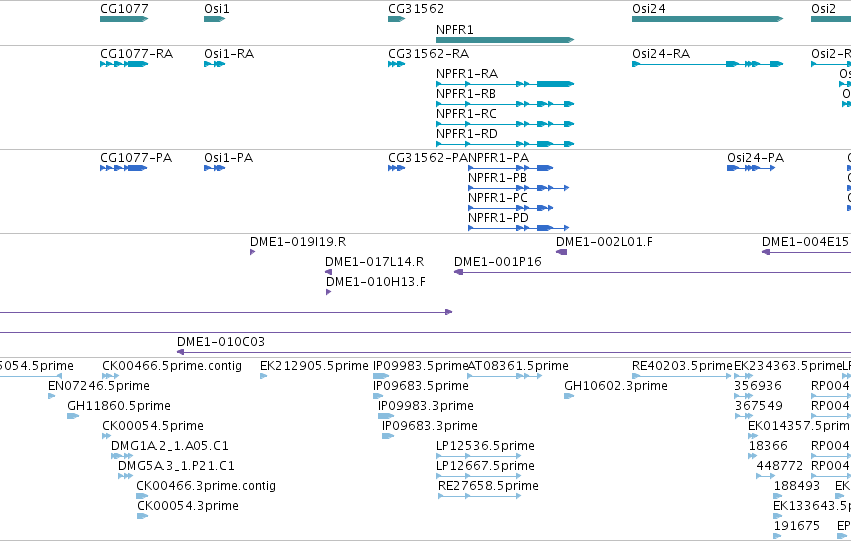Image resolution: width=851 pixels, height=541 pixels.
Task: Select the Osi24-PA protein label
Action: 755,158
